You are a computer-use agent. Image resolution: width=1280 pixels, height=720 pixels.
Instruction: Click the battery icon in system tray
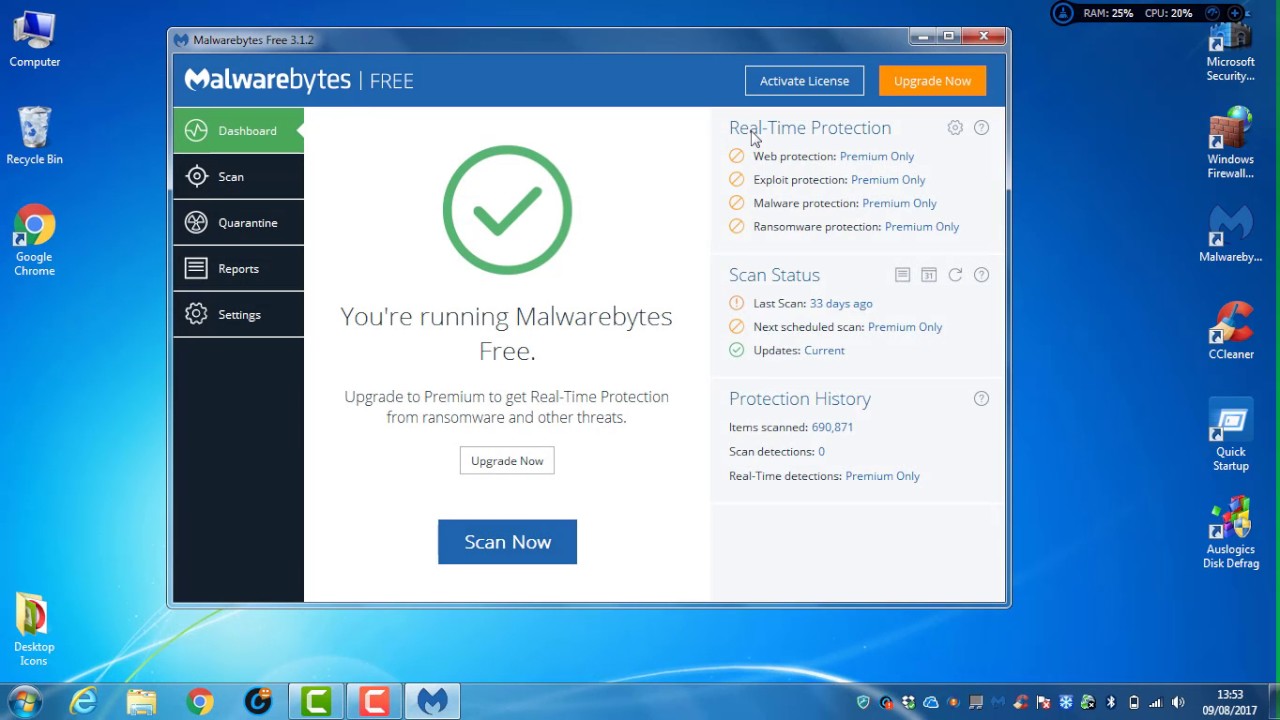(1133, 702)
